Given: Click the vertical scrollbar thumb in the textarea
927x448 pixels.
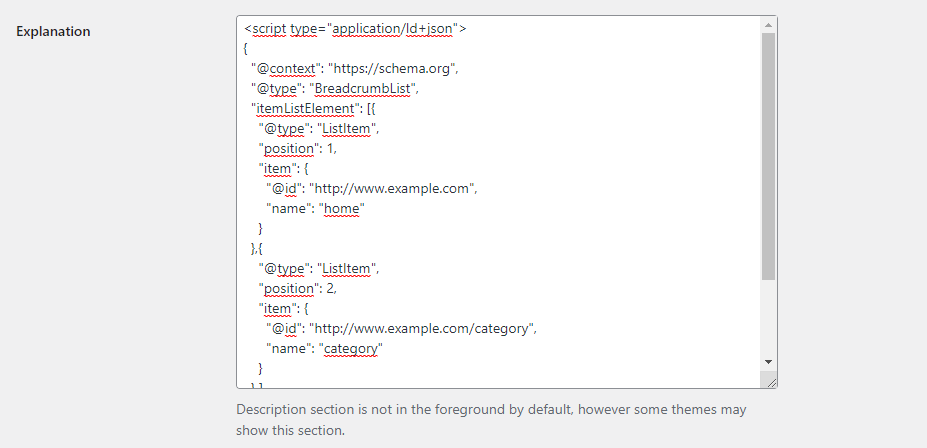Looking at the screenshot, I should tap(768, 157).
